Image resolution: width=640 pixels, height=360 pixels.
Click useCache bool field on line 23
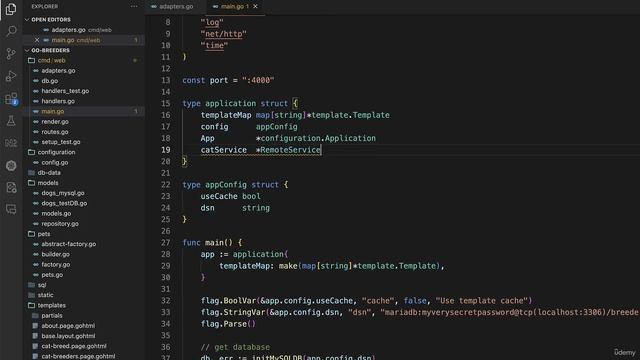(230, 196)
